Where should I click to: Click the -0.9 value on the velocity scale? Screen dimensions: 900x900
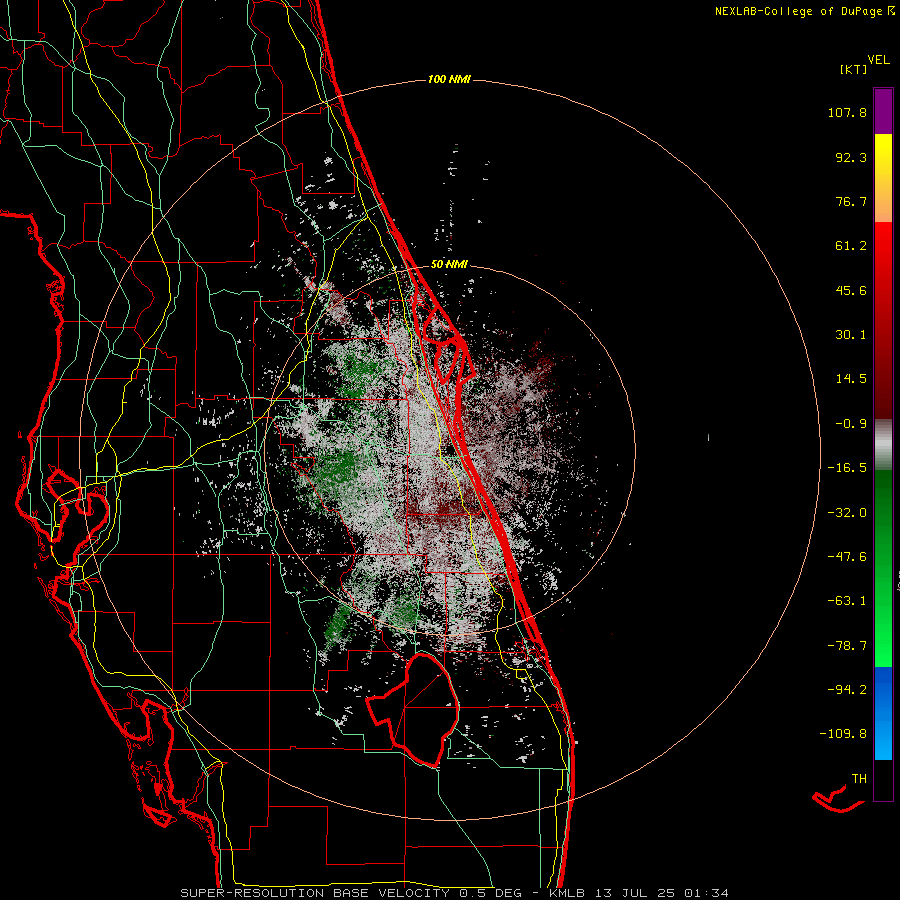click(851, 424)
